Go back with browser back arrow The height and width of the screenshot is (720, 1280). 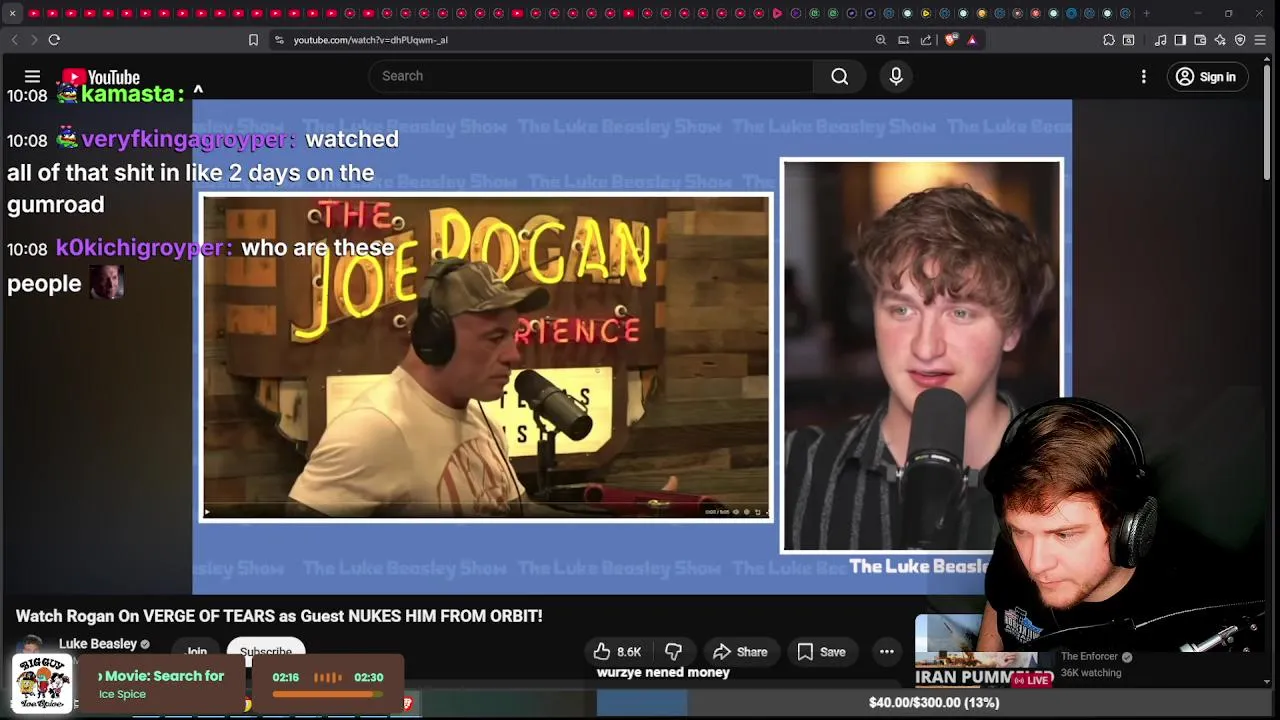click(14, 40)
